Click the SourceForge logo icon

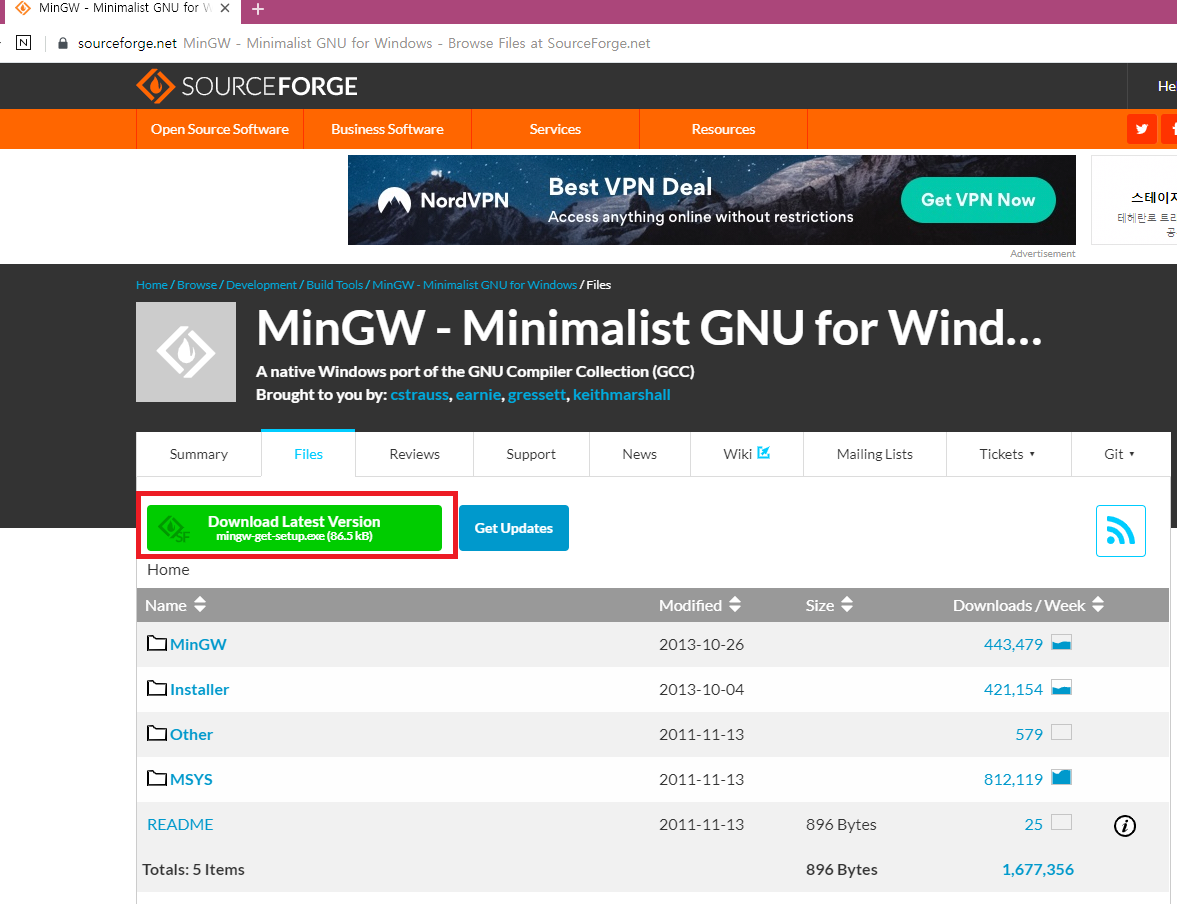(x=155, y=86)
